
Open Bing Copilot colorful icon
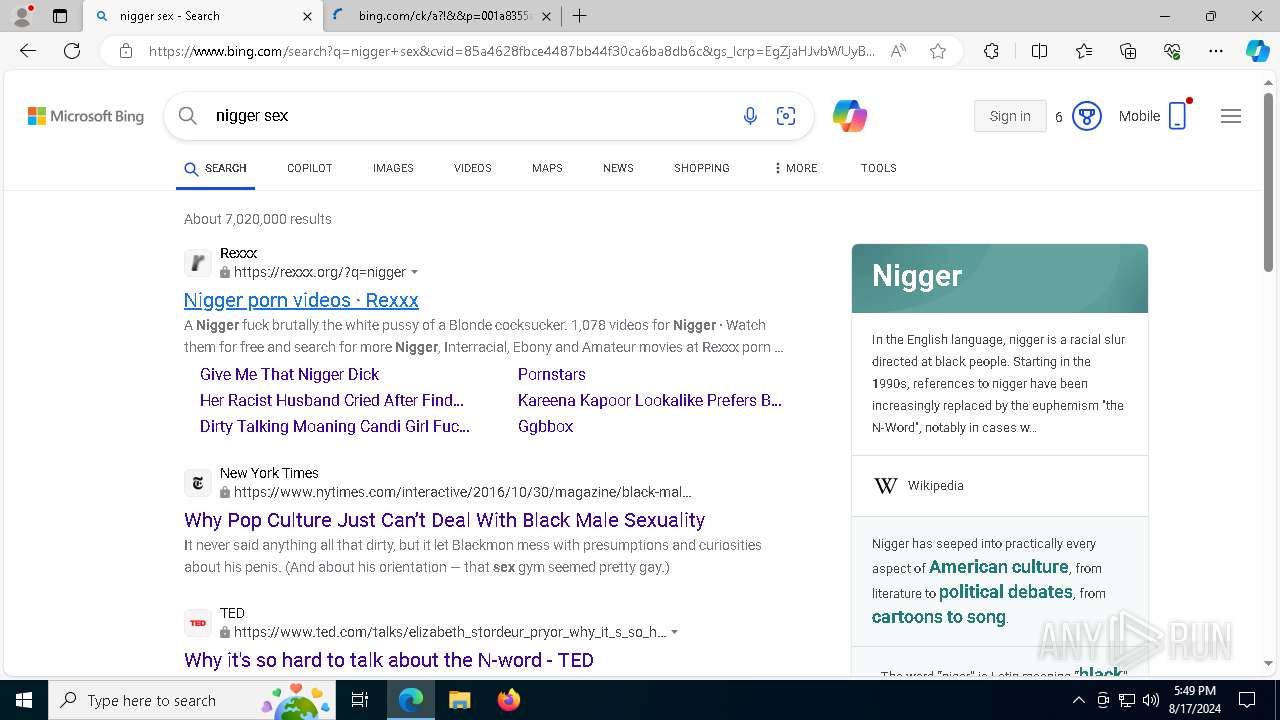tap(849, 116)
